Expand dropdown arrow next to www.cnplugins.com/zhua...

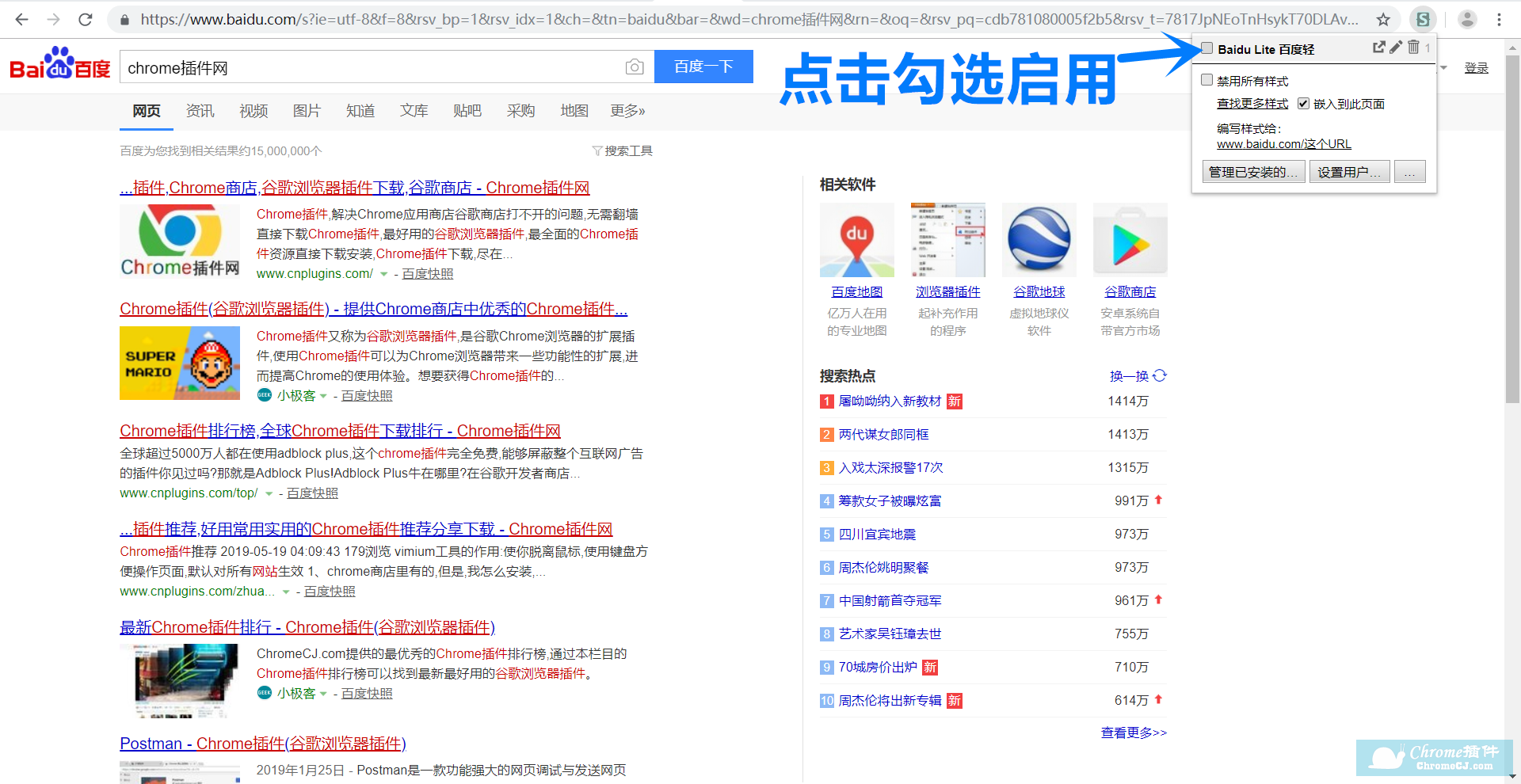286,592
